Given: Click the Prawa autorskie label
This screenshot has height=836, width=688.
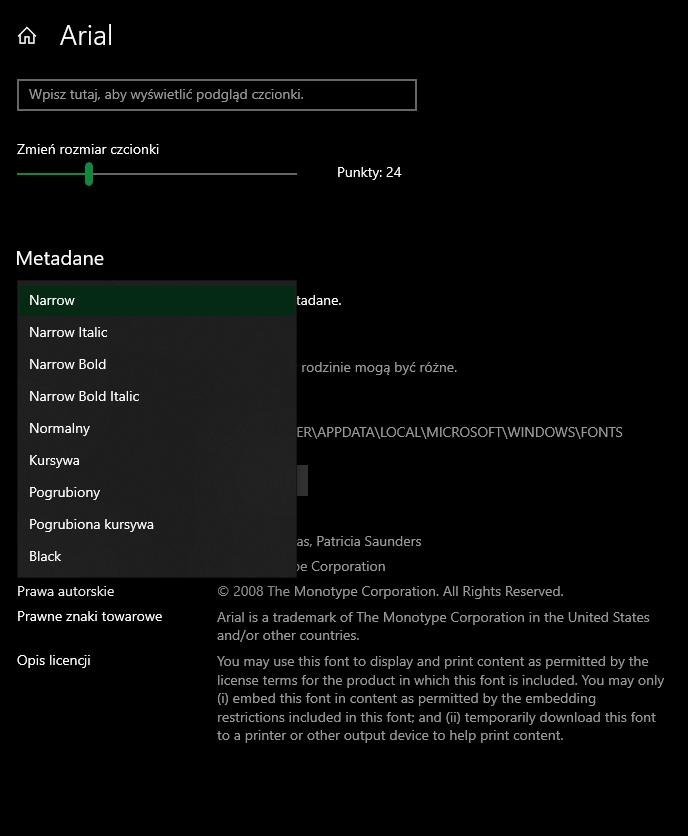Looking at the screenshot, I should tap(65, 591).
